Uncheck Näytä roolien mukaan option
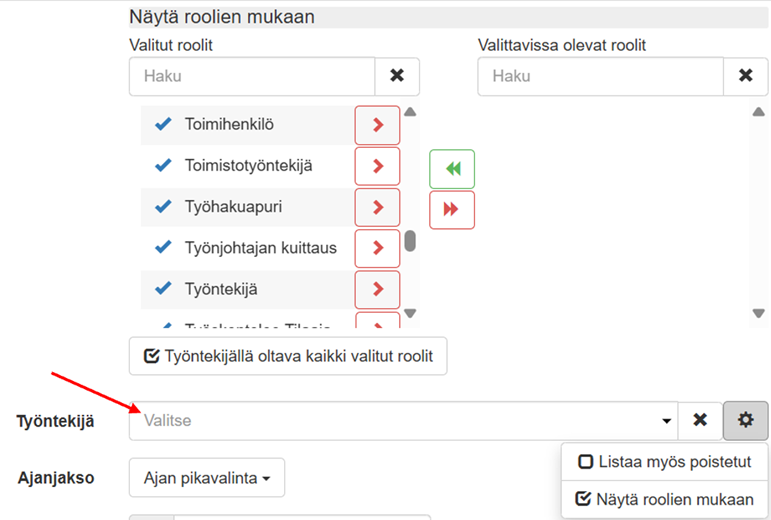Viewport: 771px width, 520px height. (x=664, y=499)
